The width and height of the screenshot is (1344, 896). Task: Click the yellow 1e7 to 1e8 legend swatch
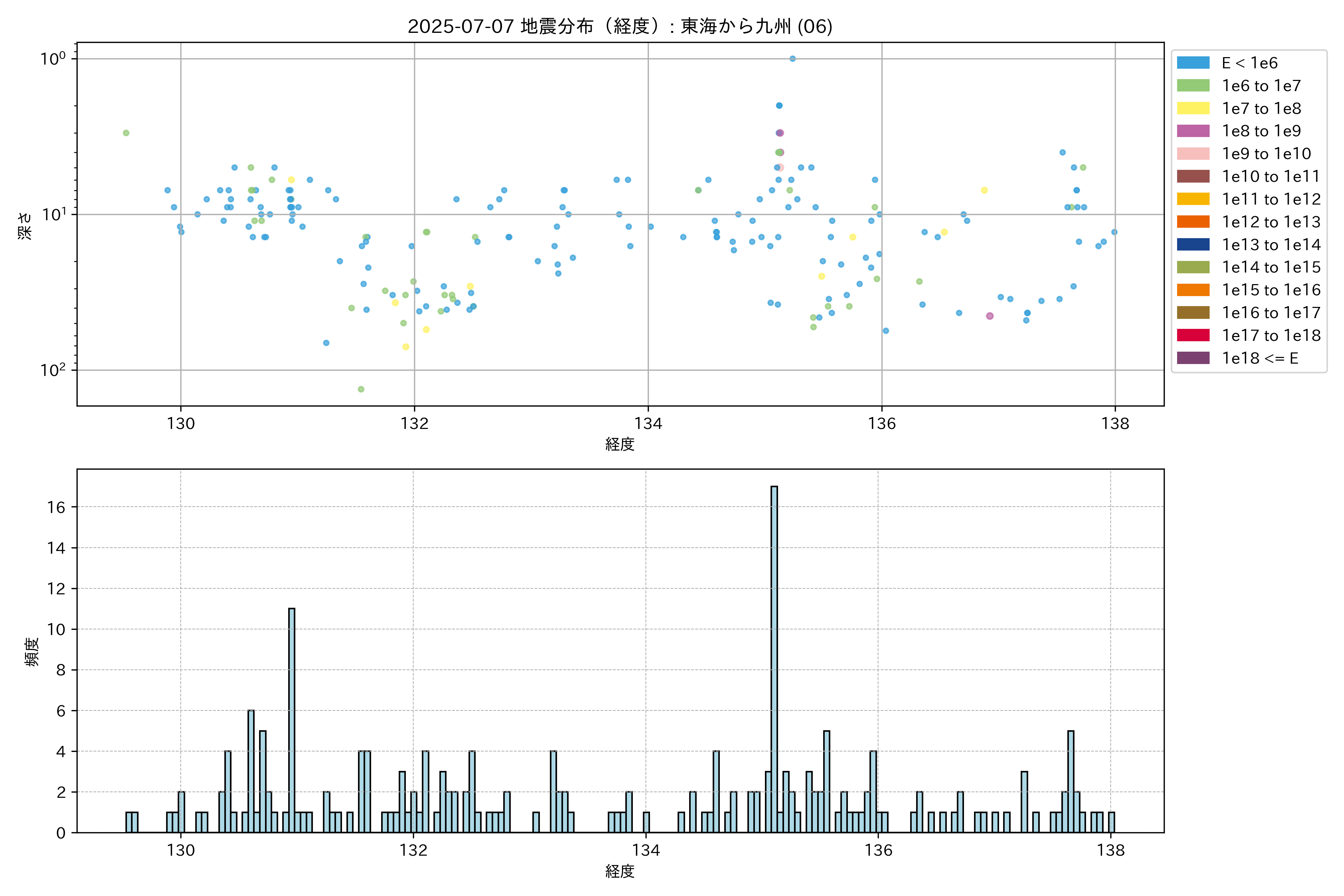1192,108
